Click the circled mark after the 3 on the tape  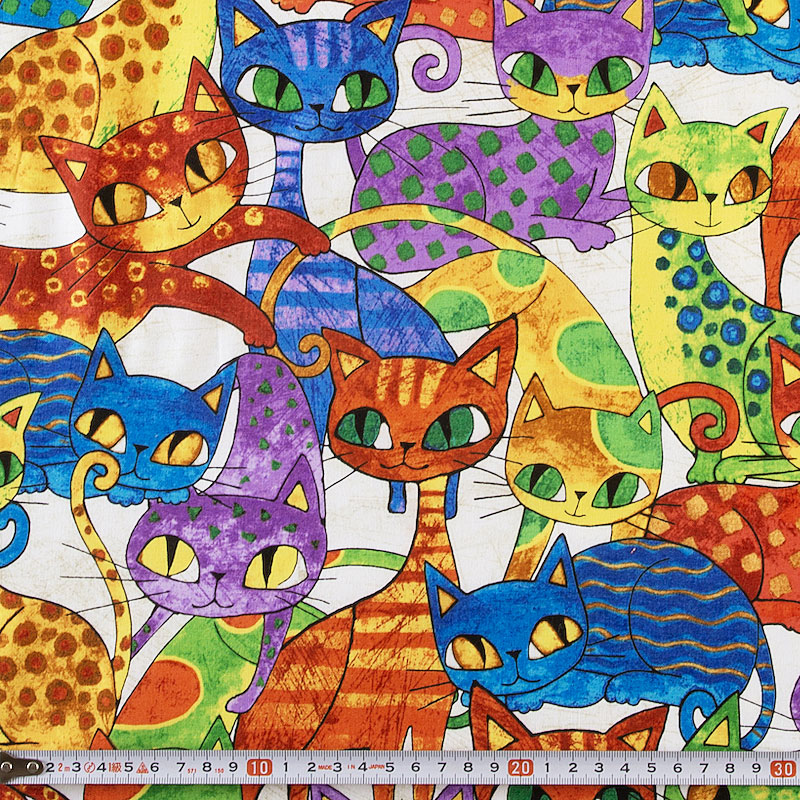(89, 768)
